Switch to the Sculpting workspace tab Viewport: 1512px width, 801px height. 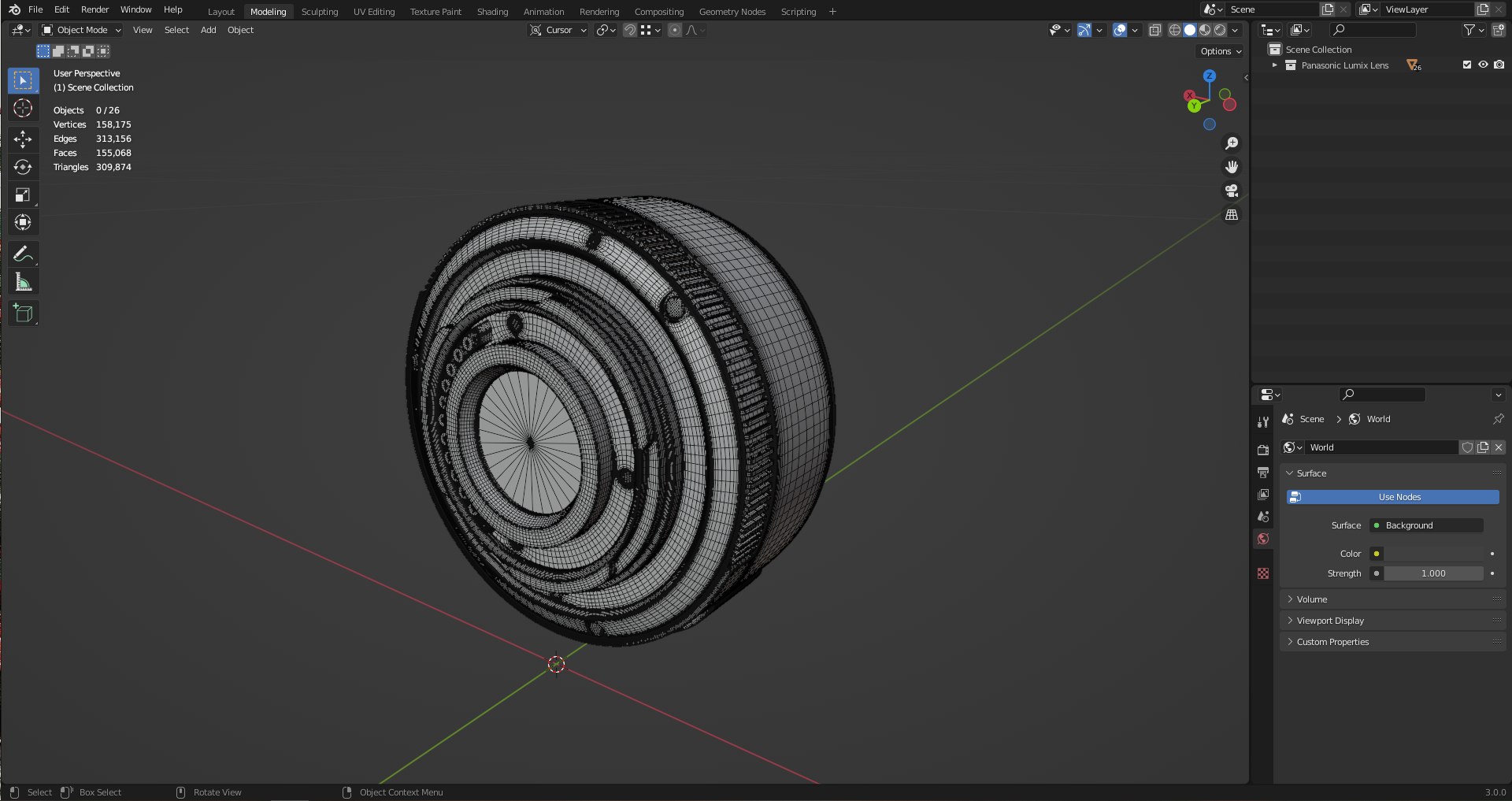320,12
